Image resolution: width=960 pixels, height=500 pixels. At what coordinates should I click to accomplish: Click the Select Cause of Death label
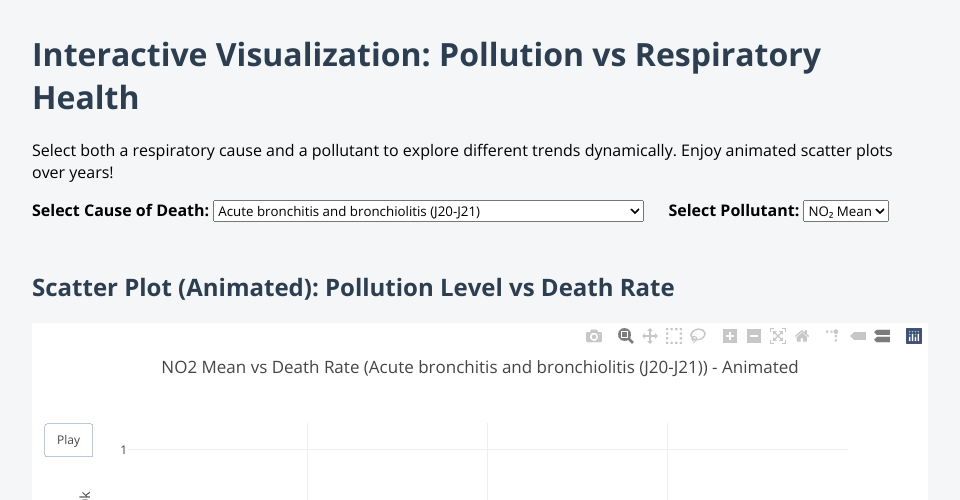[121, 211]
